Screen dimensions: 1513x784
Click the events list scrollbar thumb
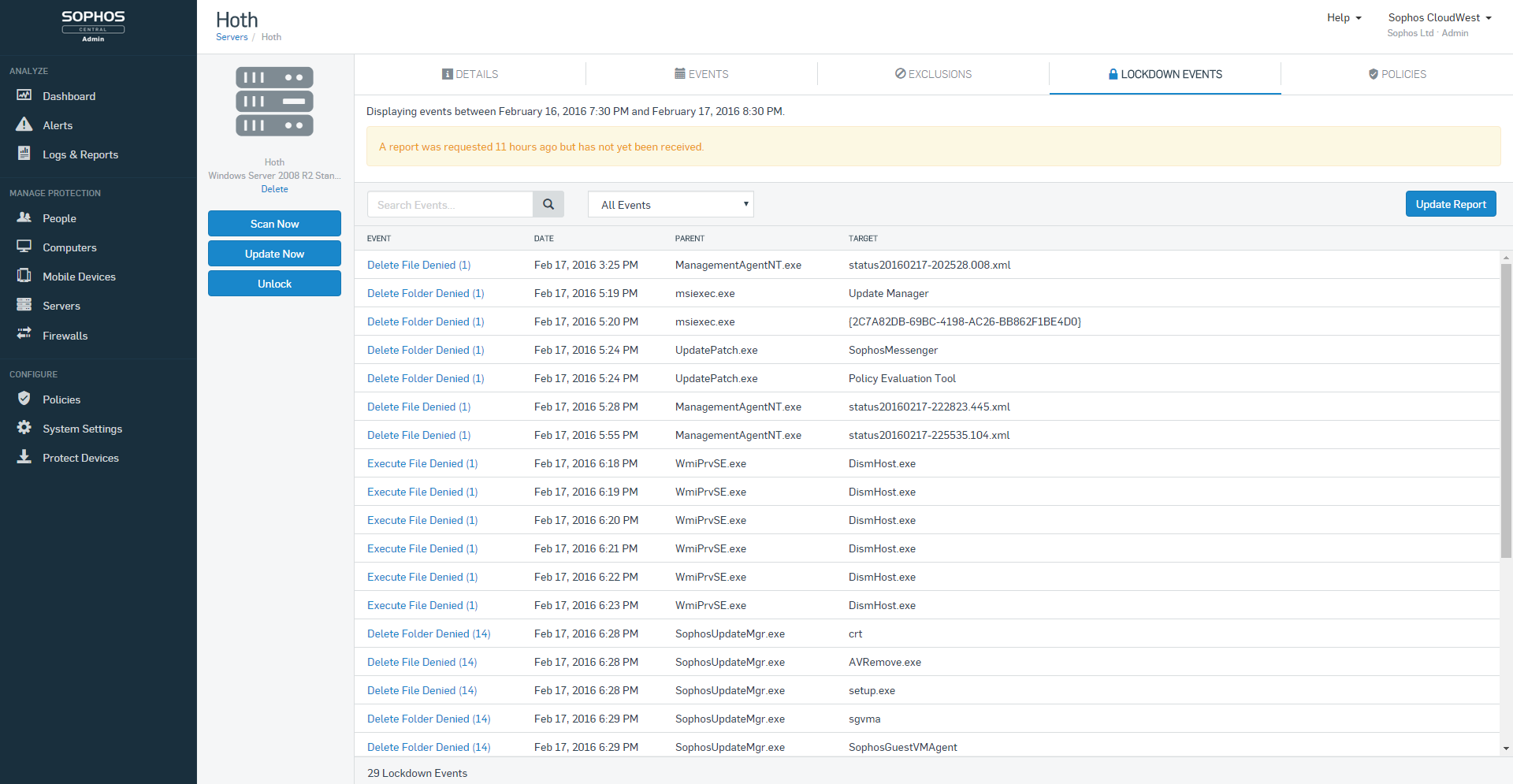point(1506,411)
